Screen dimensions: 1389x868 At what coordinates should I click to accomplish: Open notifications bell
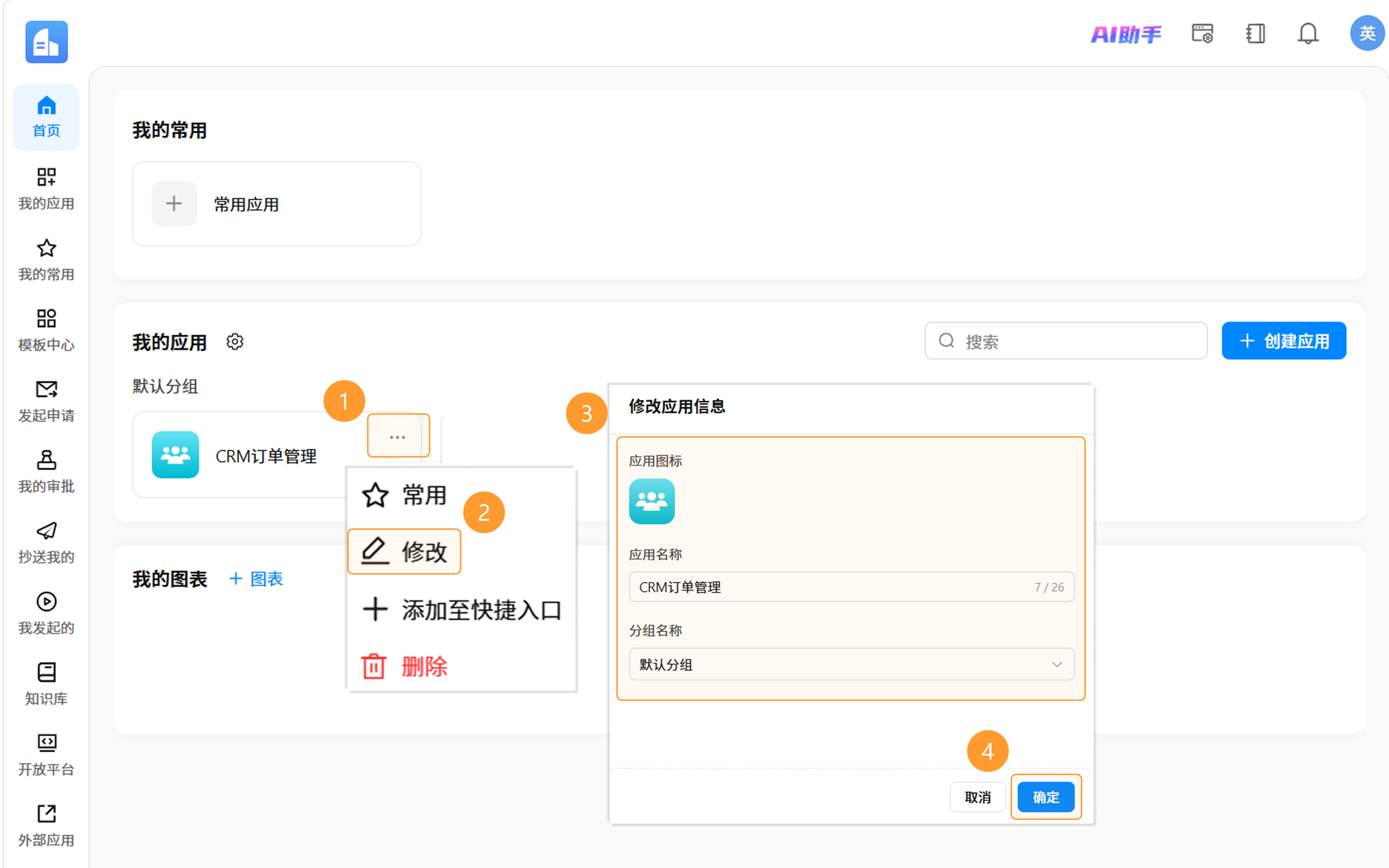(1308, 33)
